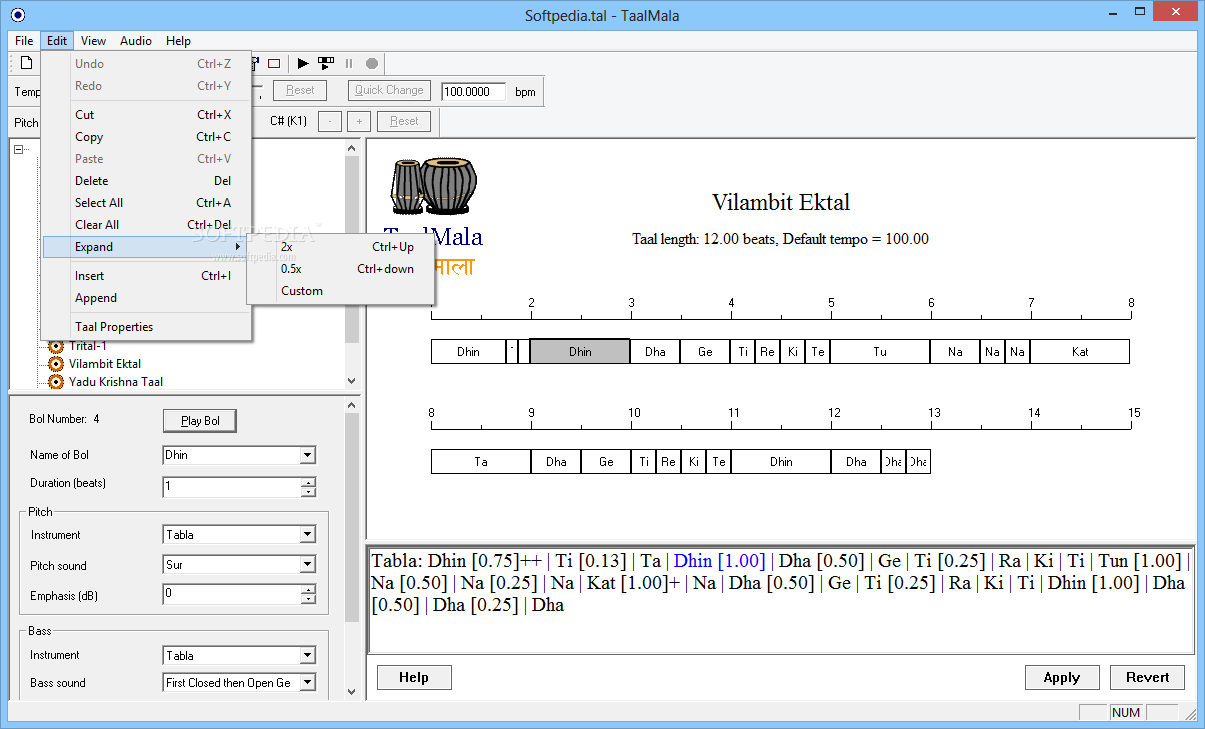Click the red rectangle toolbar icon
Viewport: 1205px width, 729px height.
coord(274,63)
